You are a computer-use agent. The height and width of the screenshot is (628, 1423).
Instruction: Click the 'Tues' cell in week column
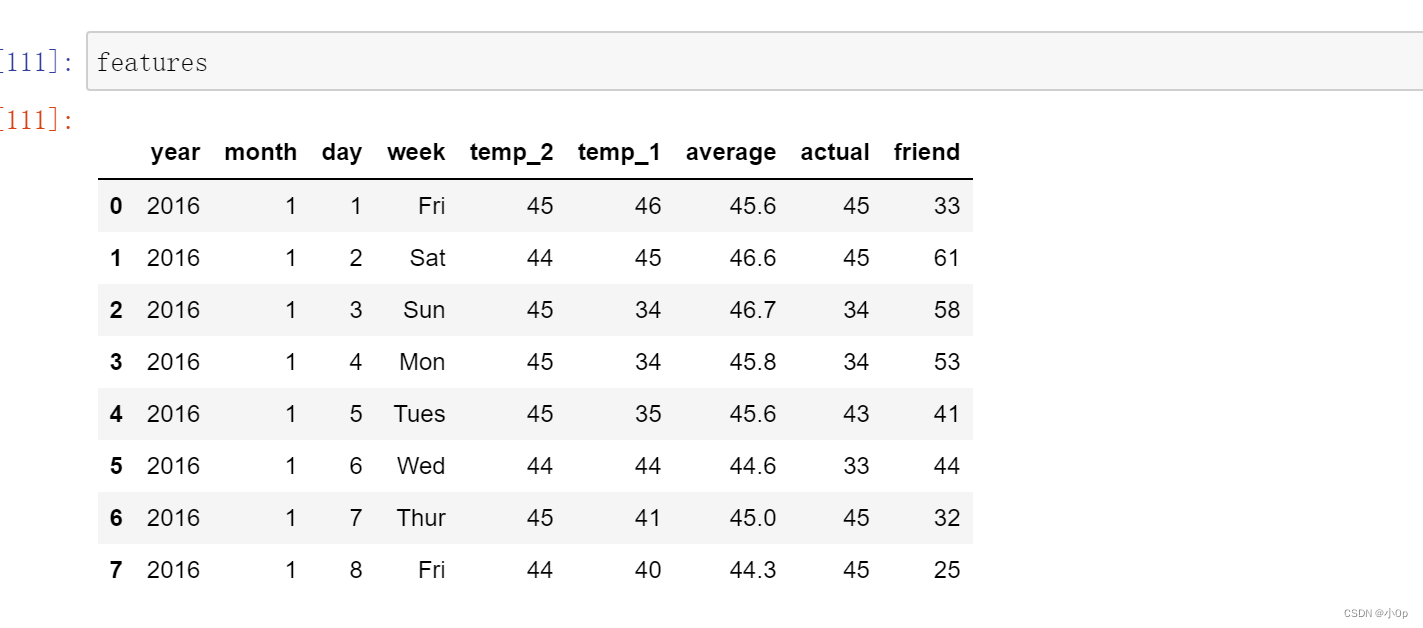click(419, 414)
